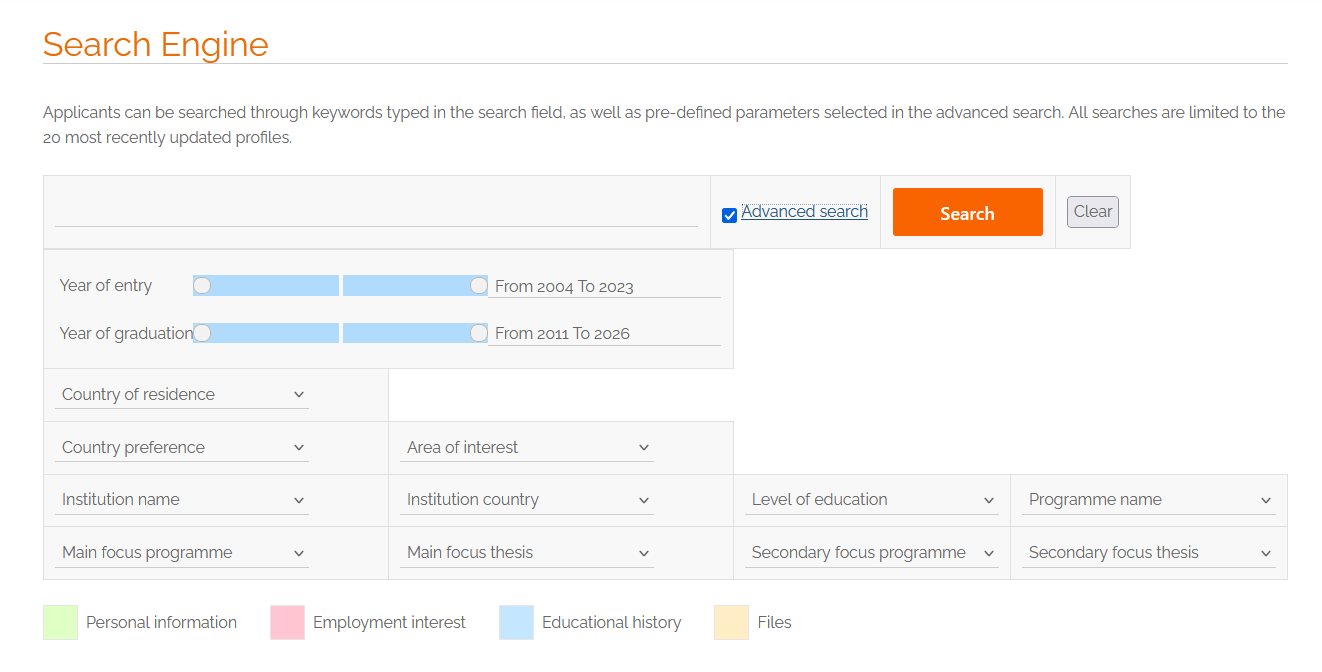1322x672 pixels.
Task: Click the Year of entry right slider handle
Action: pyautogui.click(x=479, y=286)
